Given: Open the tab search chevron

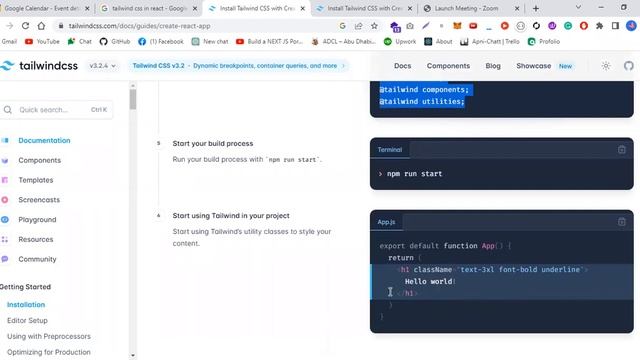Looking at the screenshot, I should coord(578,8).
